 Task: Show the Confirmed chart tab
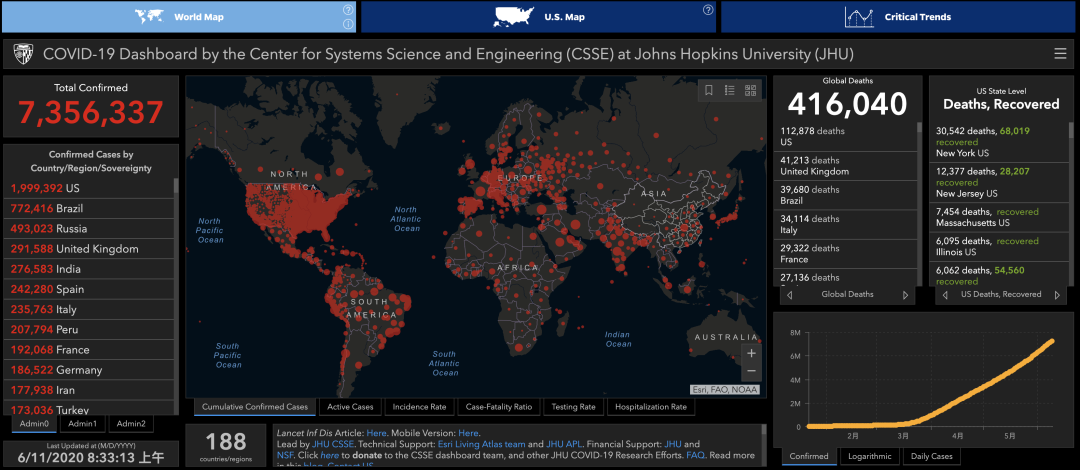pos(809,456)
